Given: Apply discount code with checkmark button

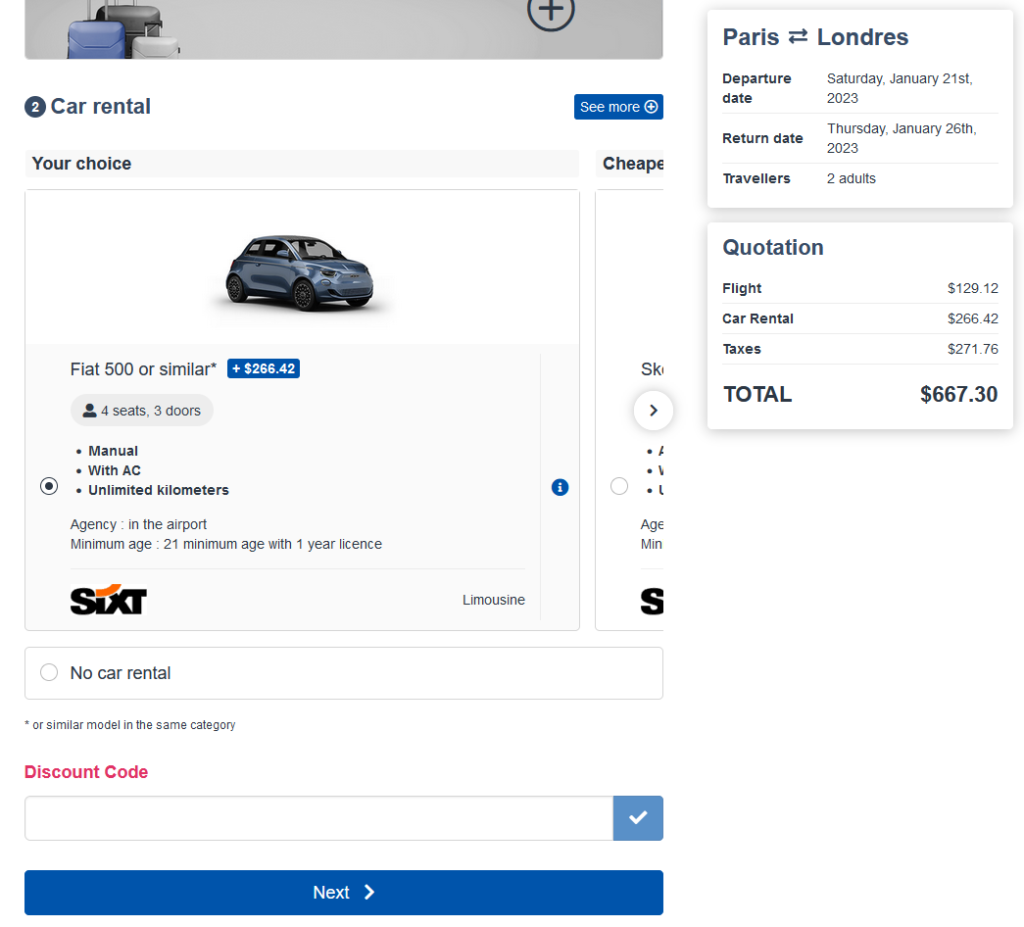Looking at the screenshot, I should click(x=638, y=818).
